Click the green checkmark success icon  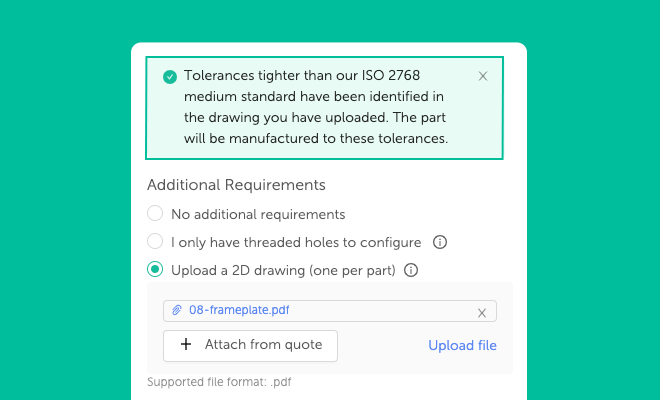(x=170, y=77)
